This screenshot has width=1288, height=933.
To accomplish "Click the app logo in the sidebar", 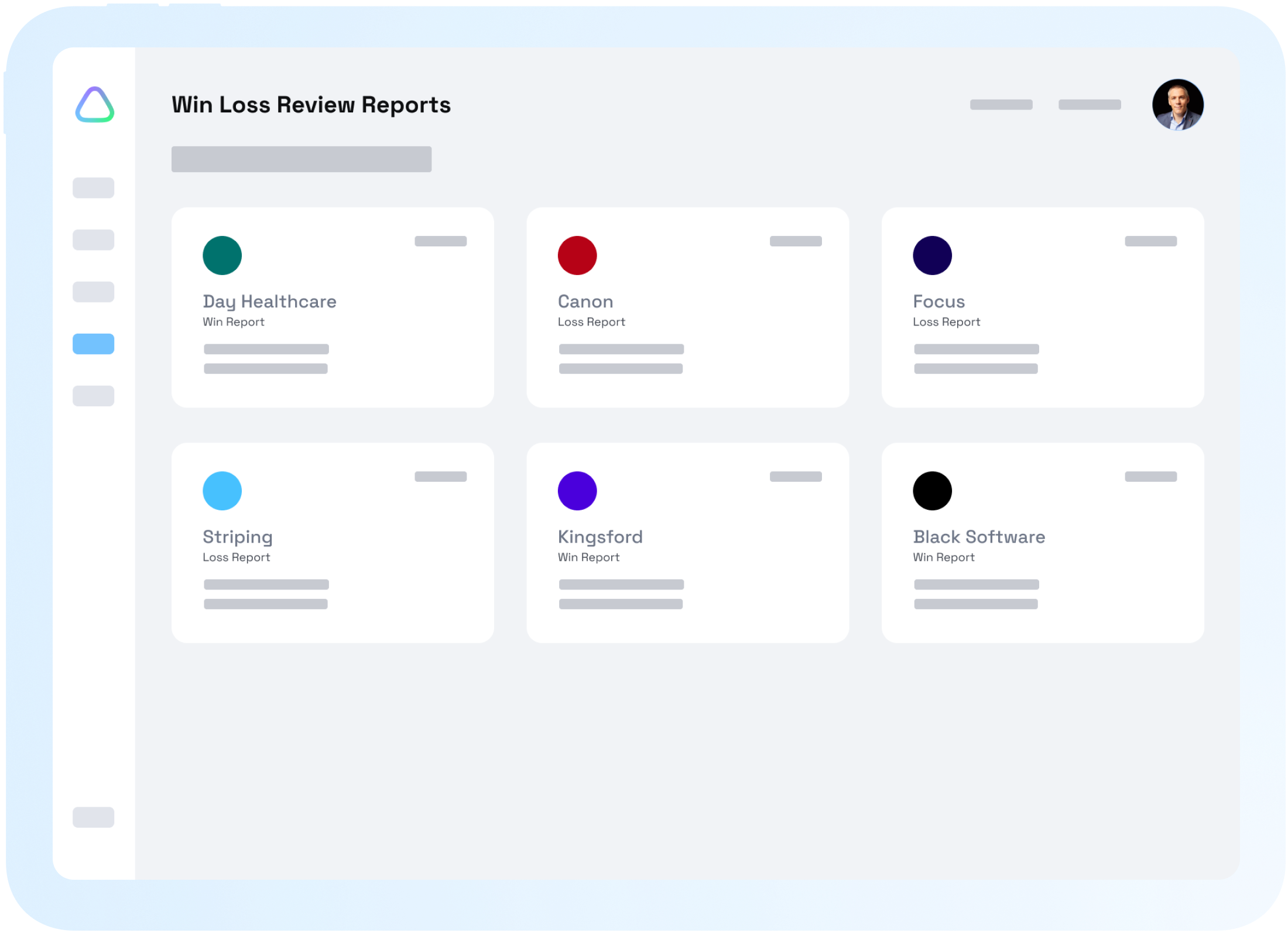I will click(x=95, y=105).
